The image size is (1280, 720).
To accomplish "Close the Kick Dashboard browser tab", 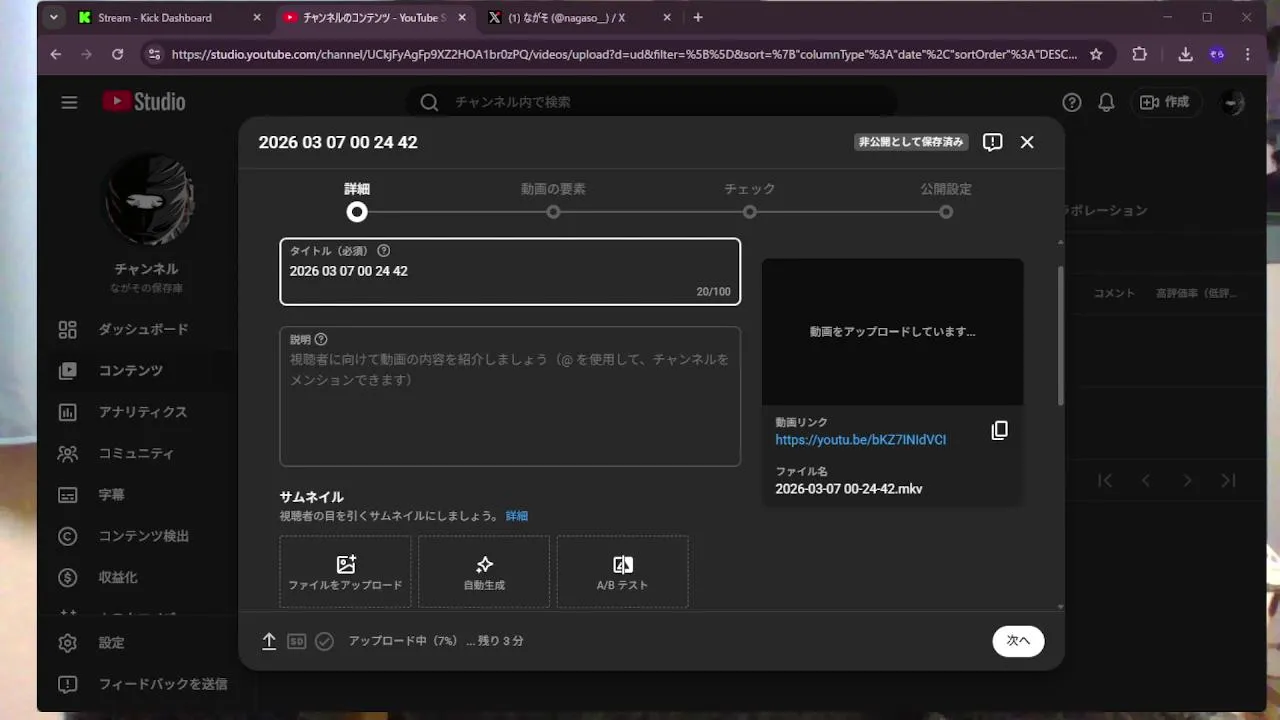I will click(257, 18).
